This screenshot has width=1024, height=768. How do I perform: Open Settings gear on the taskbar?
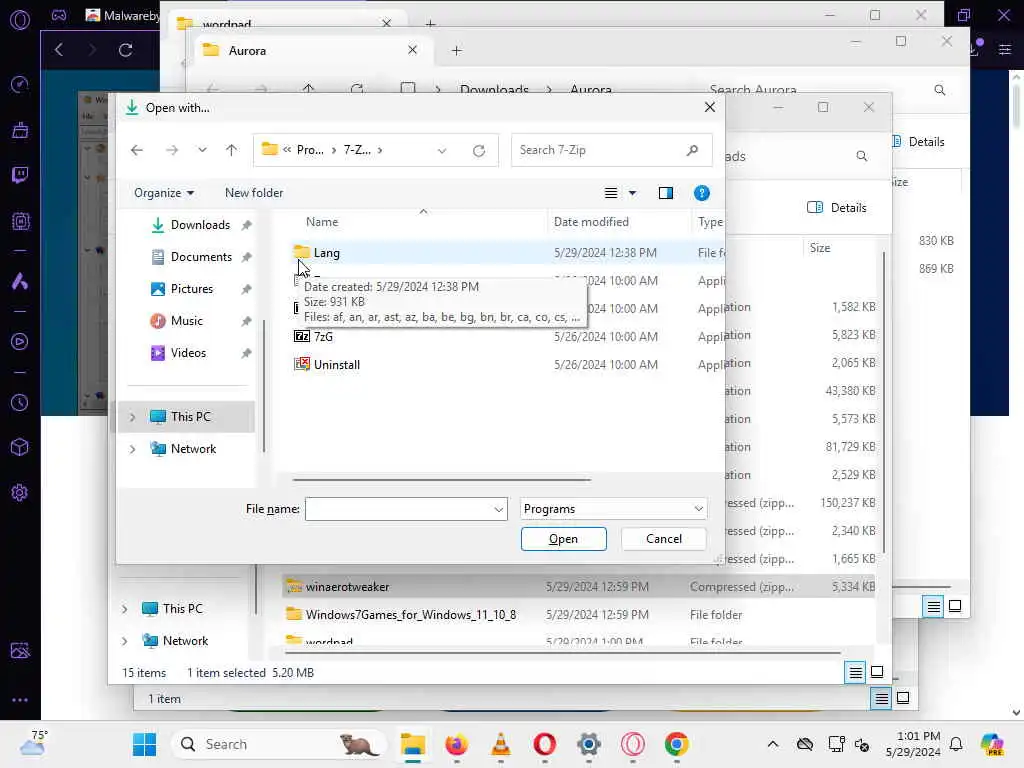coord(588,744)
